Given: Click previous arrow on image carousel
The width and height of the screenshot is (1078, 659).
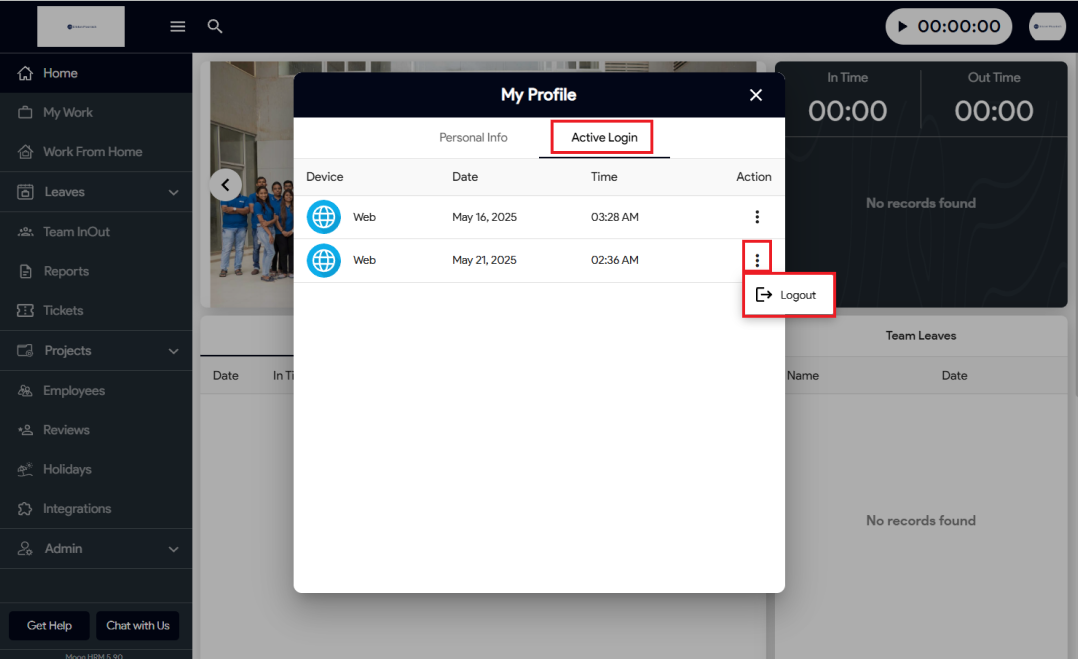Looking at the screenshot, I should pos(226,184).
